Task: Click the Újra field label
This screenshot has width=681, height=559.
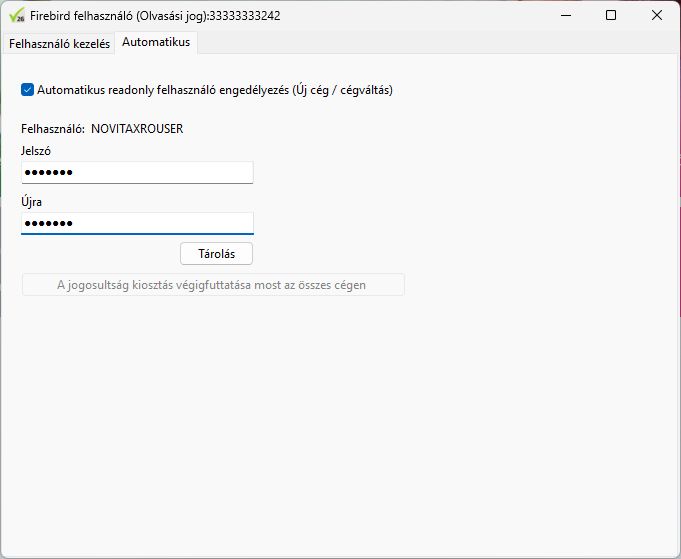Action: coord(31,202)
